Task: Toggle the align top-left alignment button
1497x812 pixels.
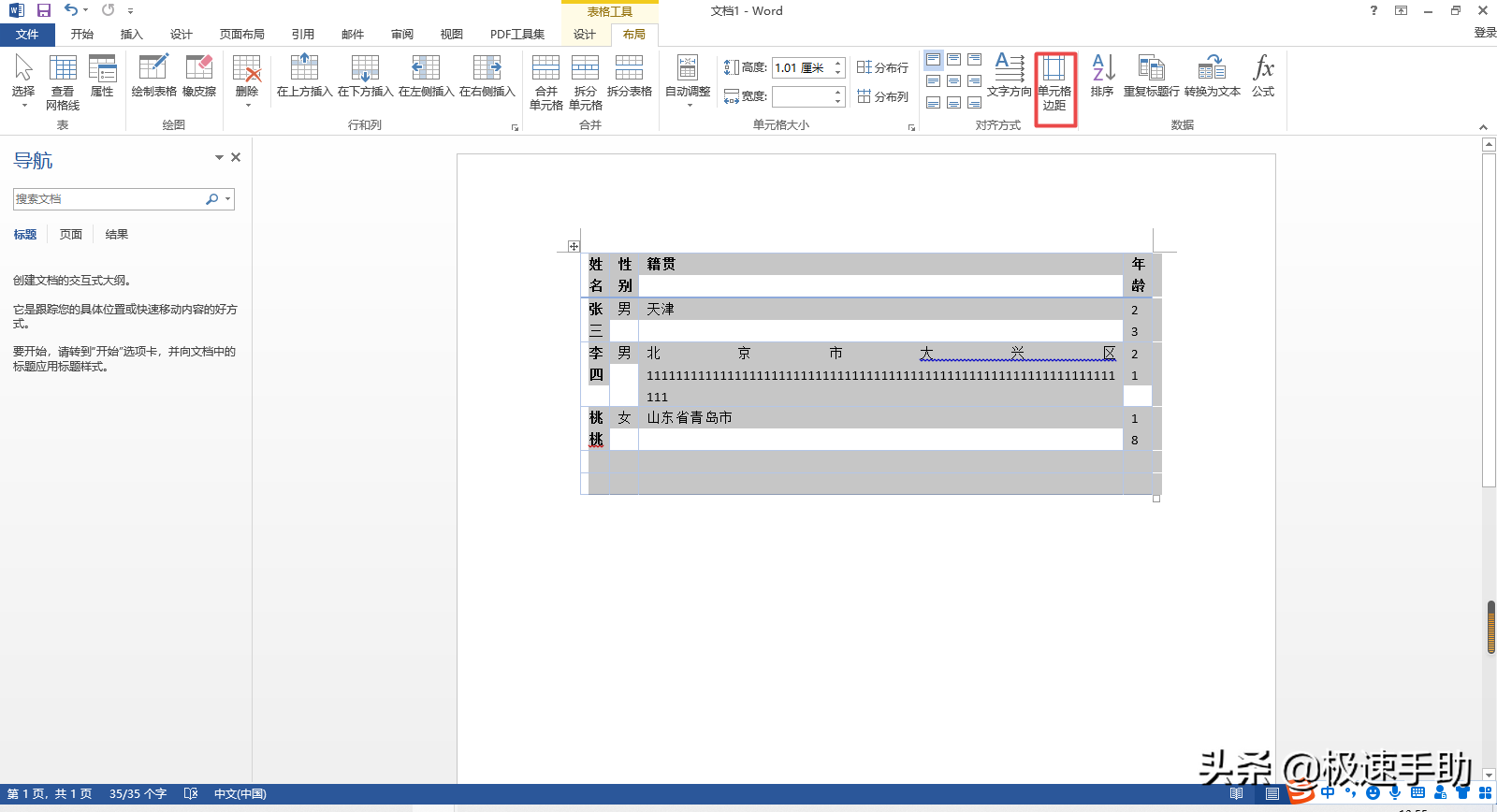Action: [933, 60]
